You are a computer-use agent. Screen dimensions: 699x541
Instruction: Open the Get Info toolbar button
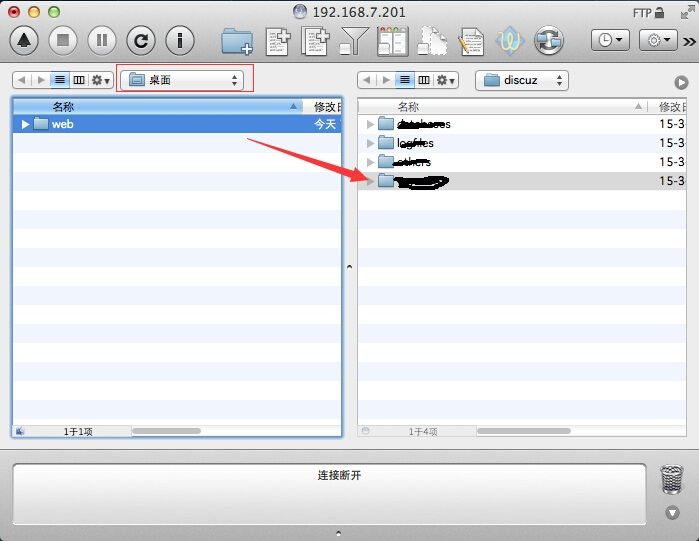tap(180, 41)
